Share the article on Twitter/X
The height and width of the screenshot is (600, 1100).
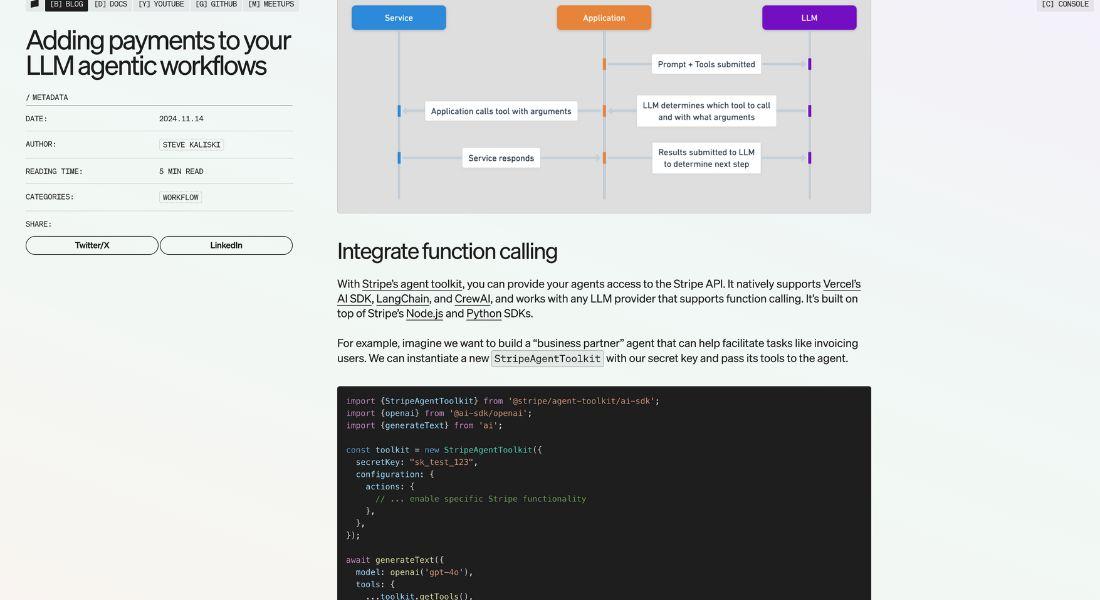[92, 245]
